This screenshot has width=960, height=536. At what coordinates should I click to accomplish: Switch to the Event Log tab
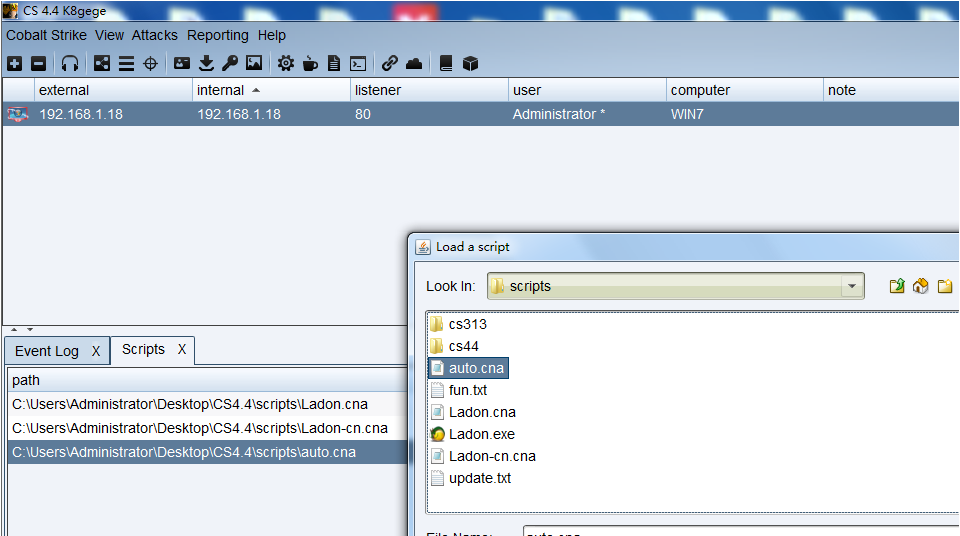tap(47, 351)
